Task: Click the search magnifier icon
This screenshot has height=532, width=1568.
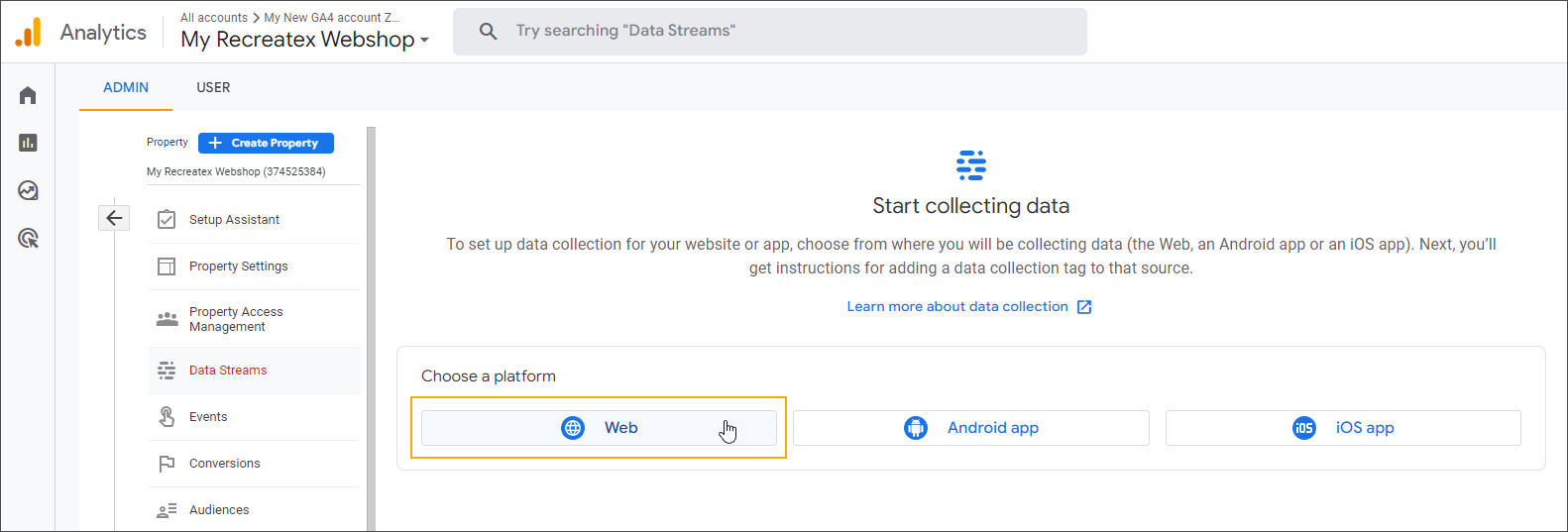Action: pyautogui.click(x=488, y=32)
